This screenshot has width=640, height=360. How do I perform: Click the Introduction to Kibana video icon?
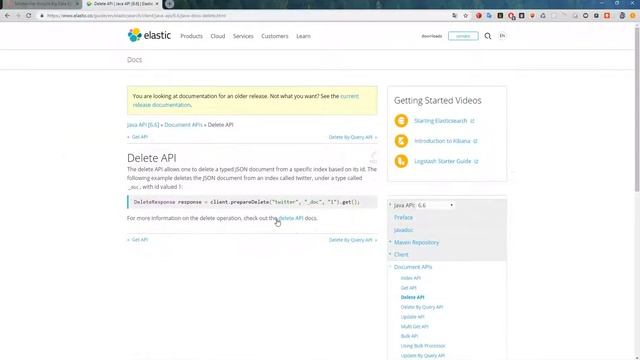tap(401, 141)
